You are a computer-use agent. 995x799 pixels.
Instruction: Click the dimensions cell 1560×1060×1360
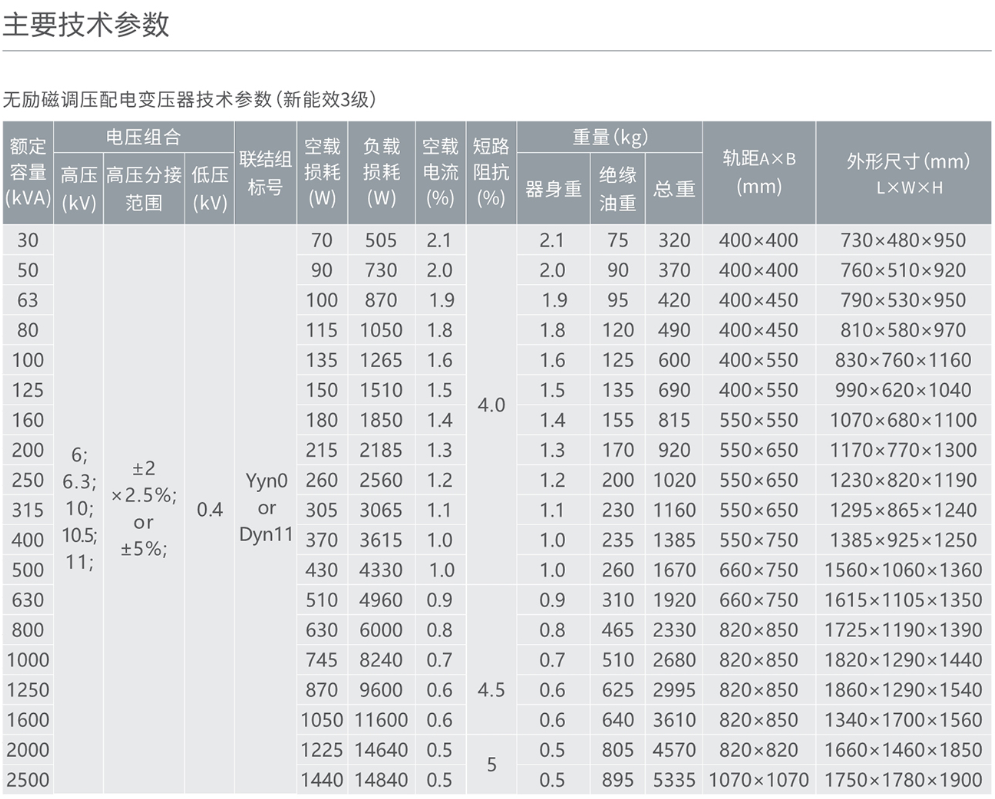point(904,570)
